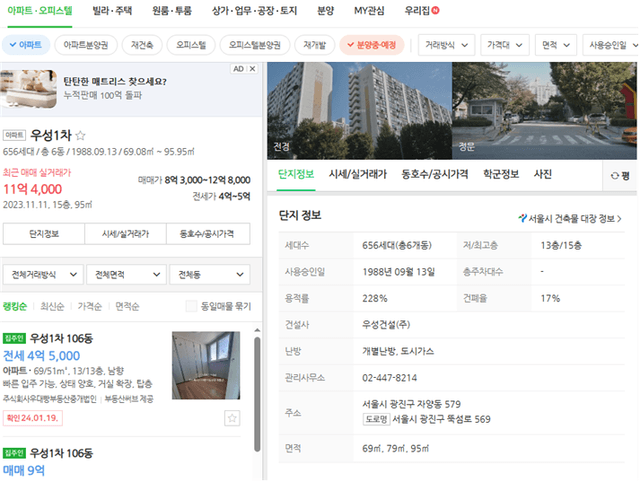Toggle the 분양중·예정 filter chip
The height and width of the screenshot is (482, 640).
pos(372,45)
